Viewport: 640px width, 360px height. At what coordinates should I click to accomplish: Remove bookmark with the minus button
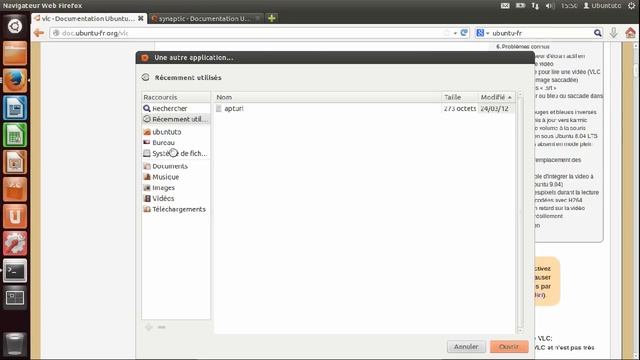click(x=162, y=327)
